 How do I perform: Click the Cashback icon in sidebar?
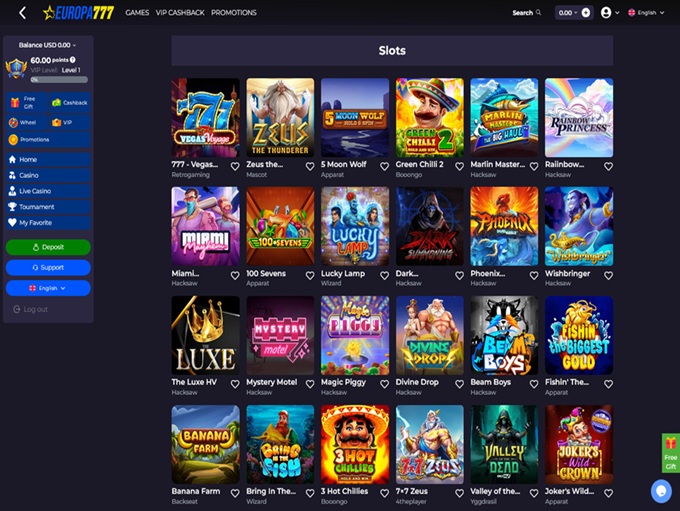(x=56, y=103)
